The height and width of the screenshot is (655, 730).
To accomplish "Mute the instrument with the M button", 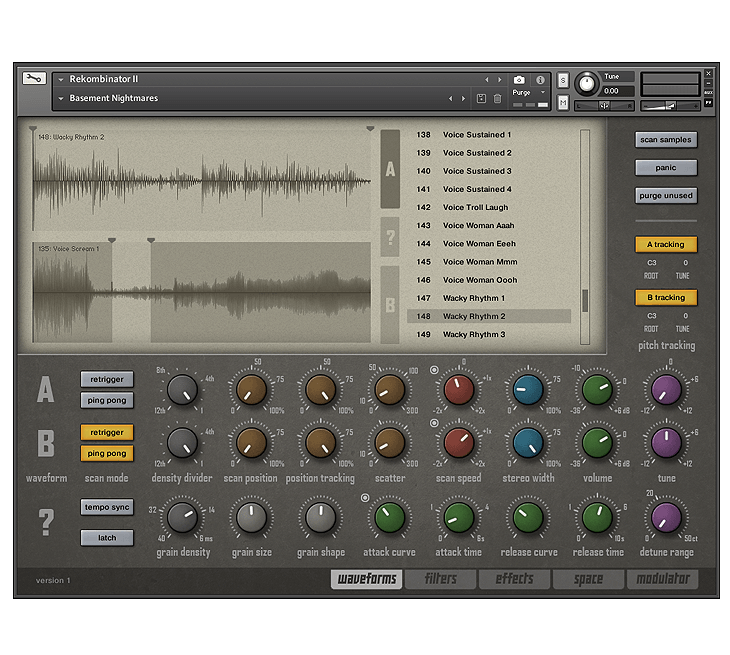I will point(563,102).
